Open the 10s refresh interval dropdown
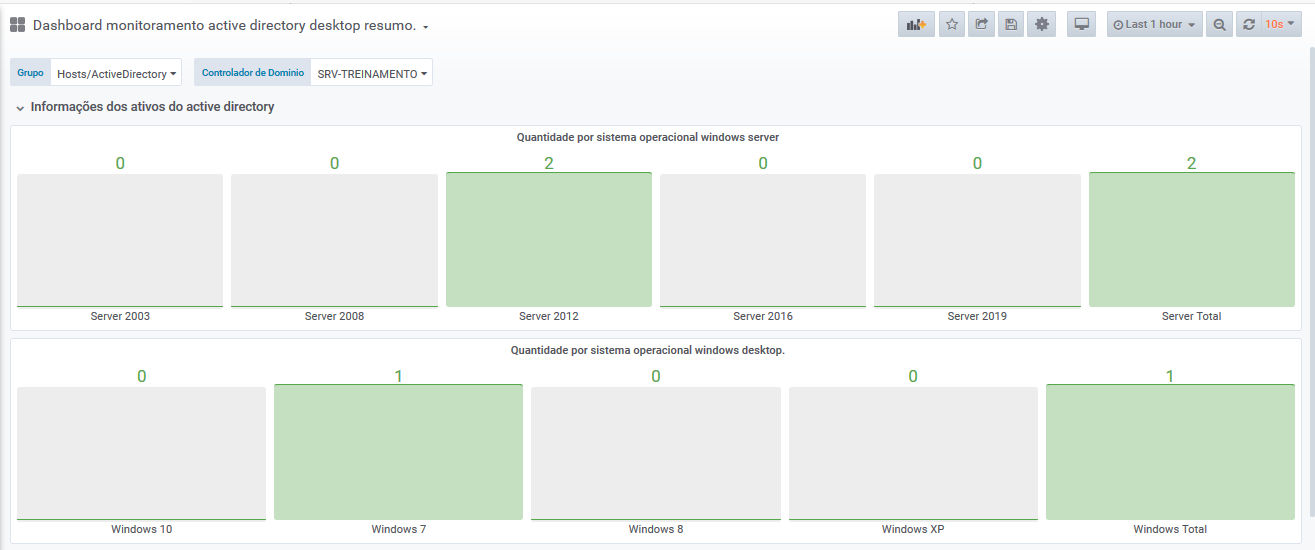The height and width of the screenshot is (550, 1315). [x=1280, y=24]
